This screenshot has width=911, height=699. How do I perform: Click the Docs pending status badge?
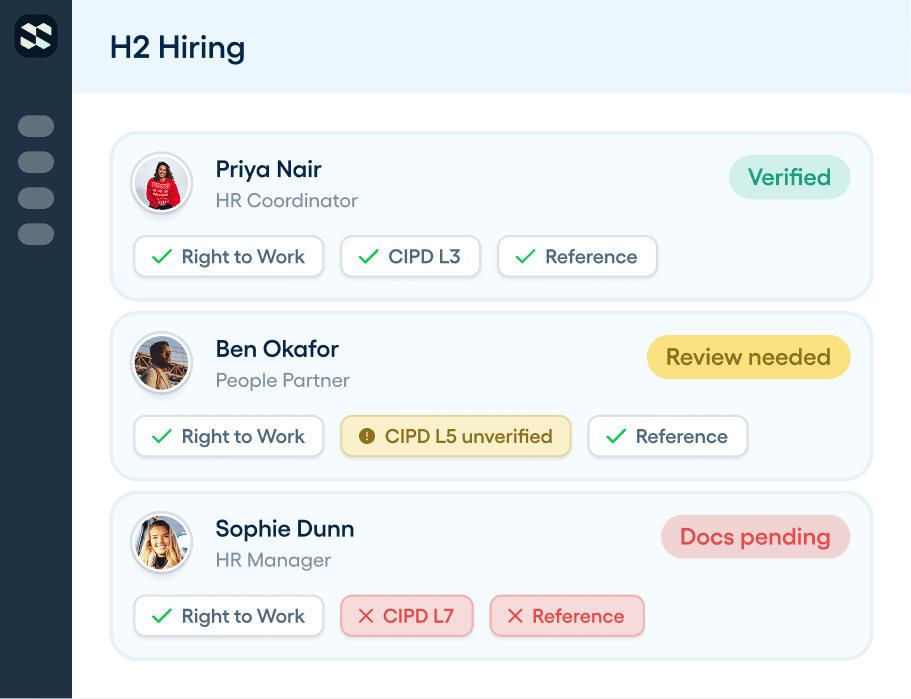pos(755,536)
